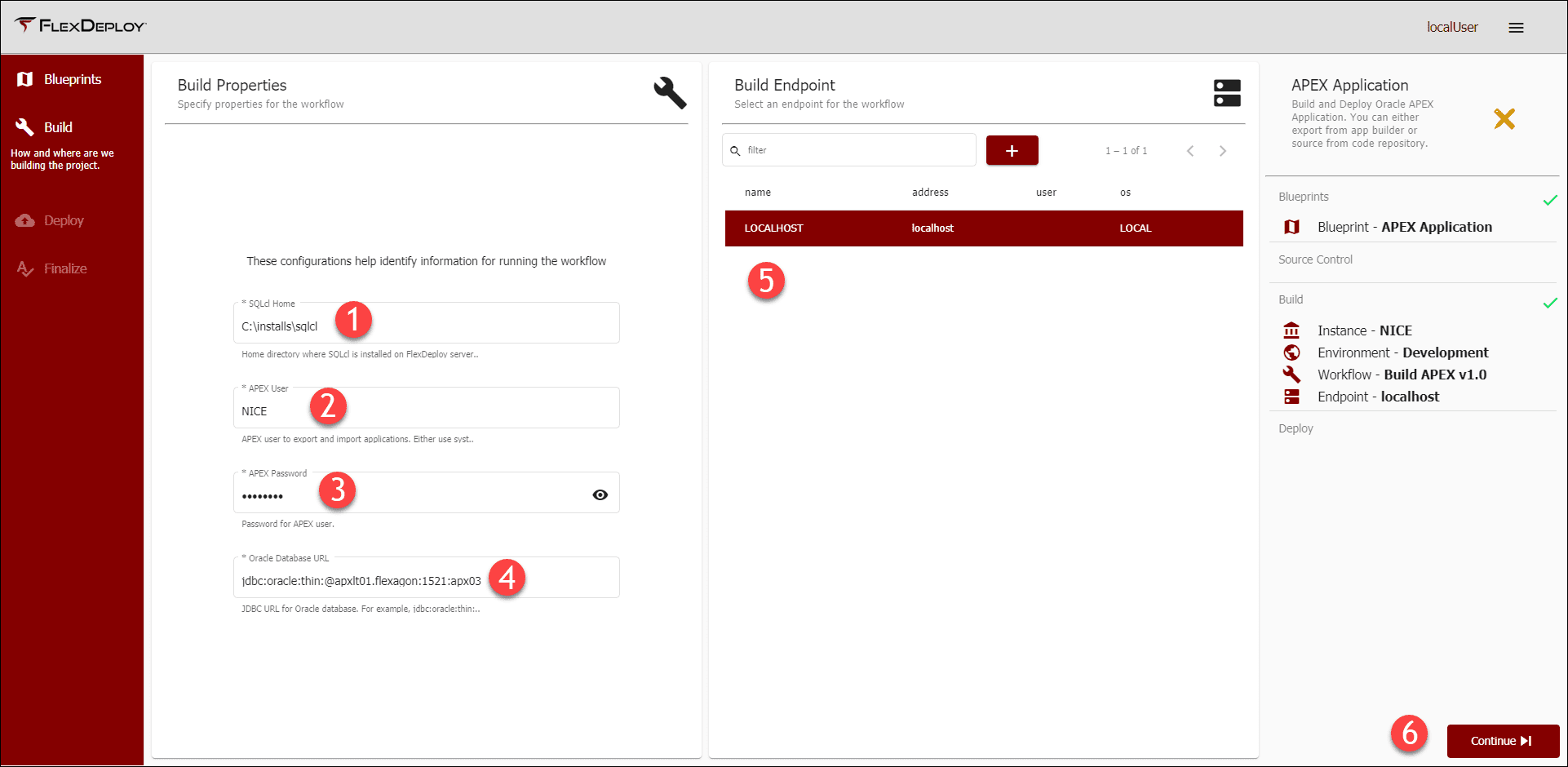This screenshot has height=767, width=1568.
Task: Click the Blueprint map icon in summary
Action: click(1291, 227)
